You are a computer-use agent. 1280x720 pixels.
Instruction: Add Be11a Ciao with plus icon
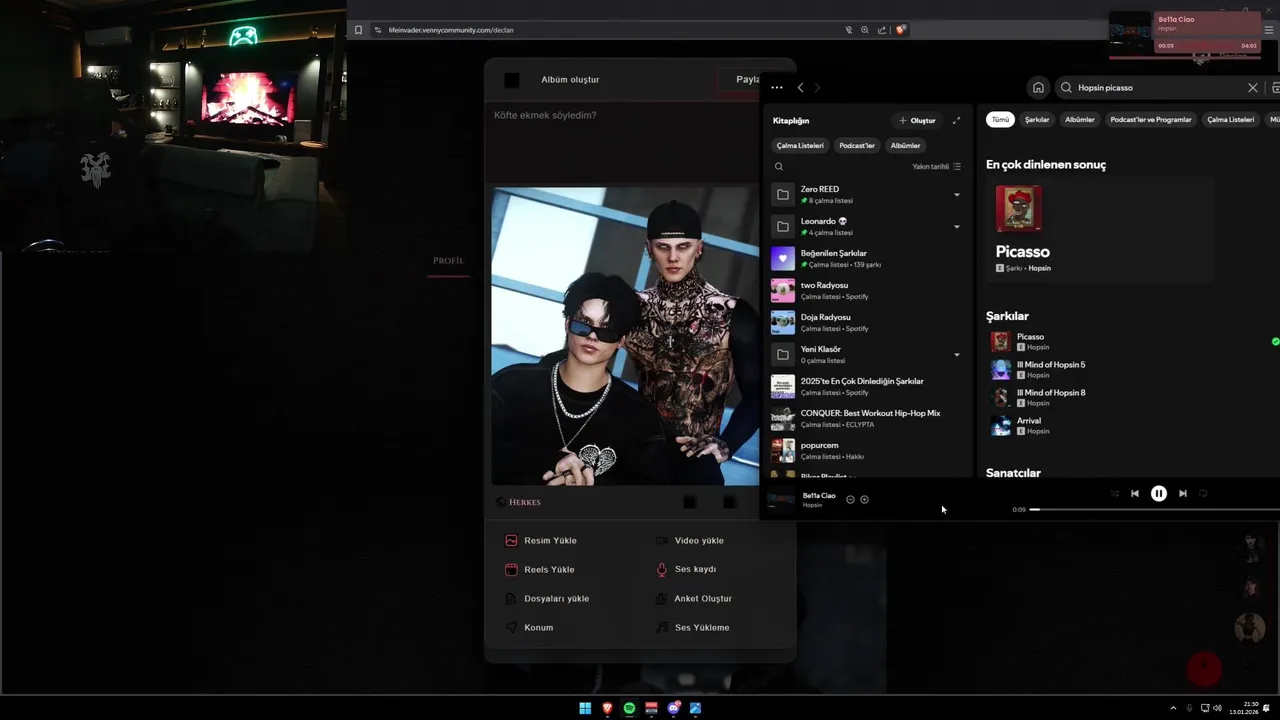click(x=865, y=499)
